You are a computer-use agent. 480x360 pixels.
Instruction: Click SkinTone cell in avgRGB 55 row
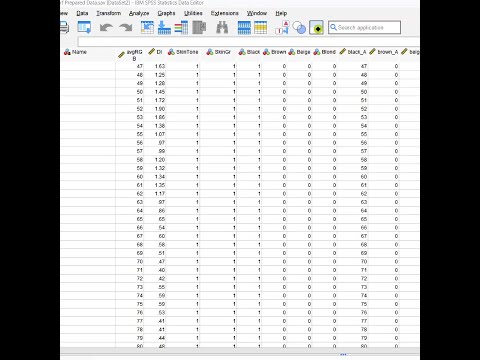click(183, 134)
